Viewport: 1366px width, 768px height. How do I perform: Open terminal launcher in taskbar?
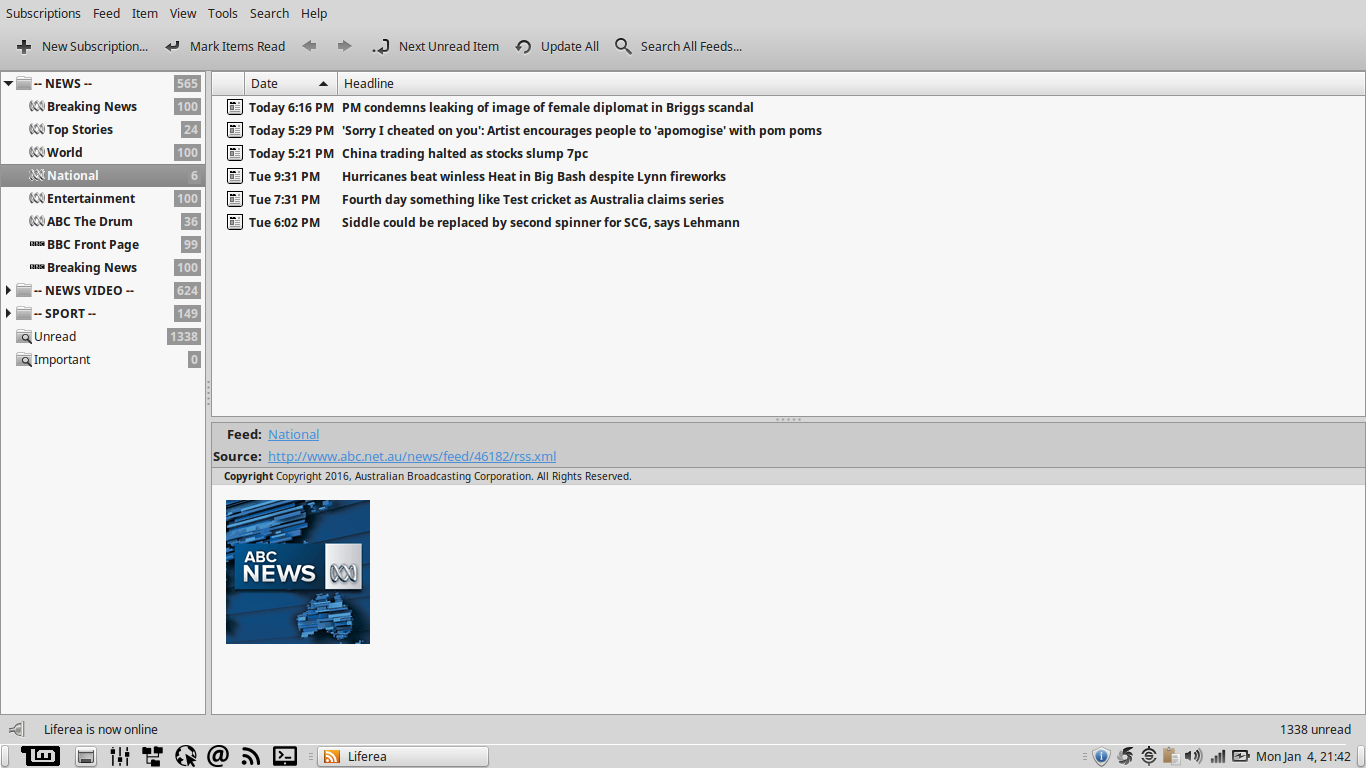pyautogui.click(x=285, y=756)
